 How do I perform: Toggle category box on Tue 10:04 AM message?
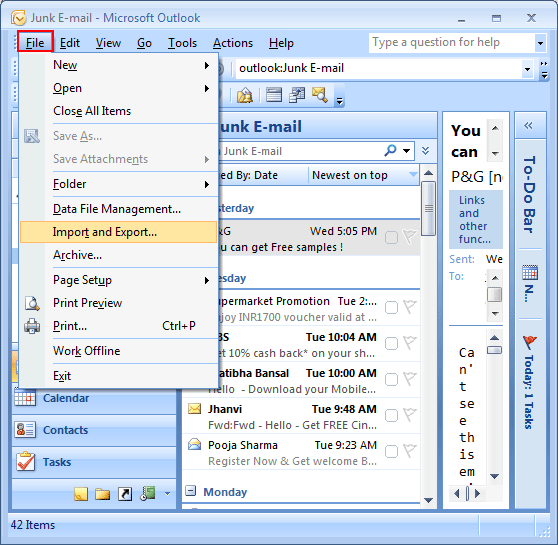[391, 344]
